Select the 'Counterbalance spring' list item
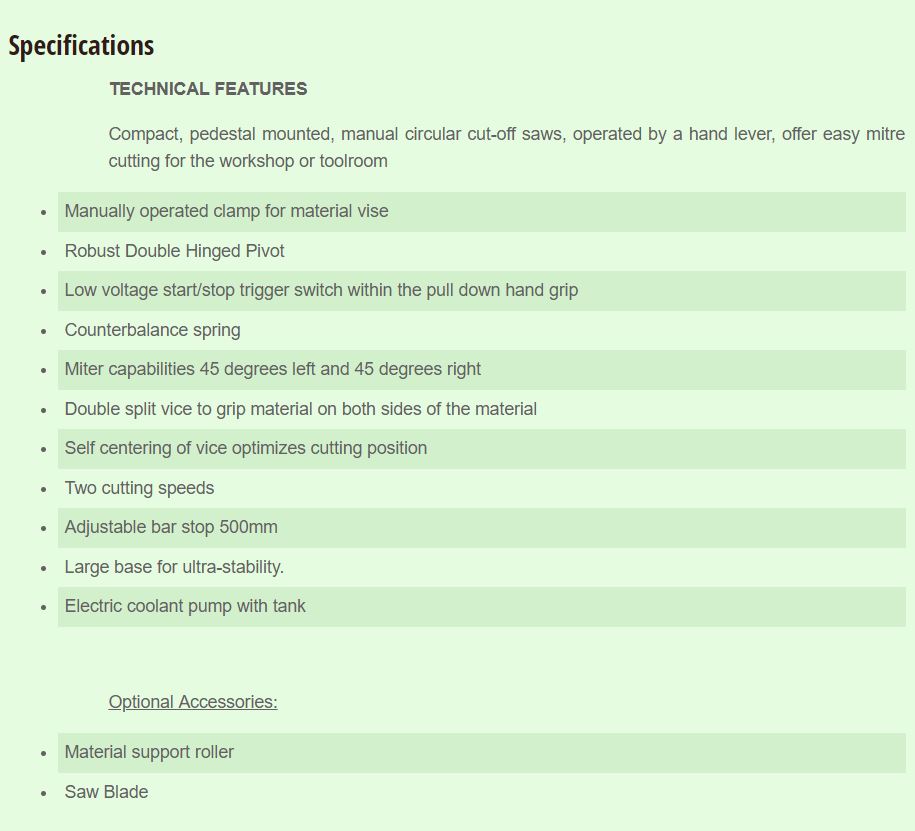Viewport: 915px width, 831px height. (152, 330)
